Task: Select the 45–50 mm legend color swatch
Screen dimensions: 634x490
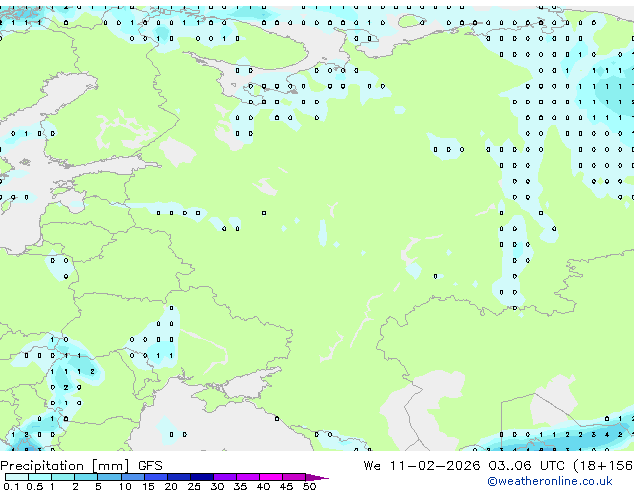Action: [x=294, y=477]
